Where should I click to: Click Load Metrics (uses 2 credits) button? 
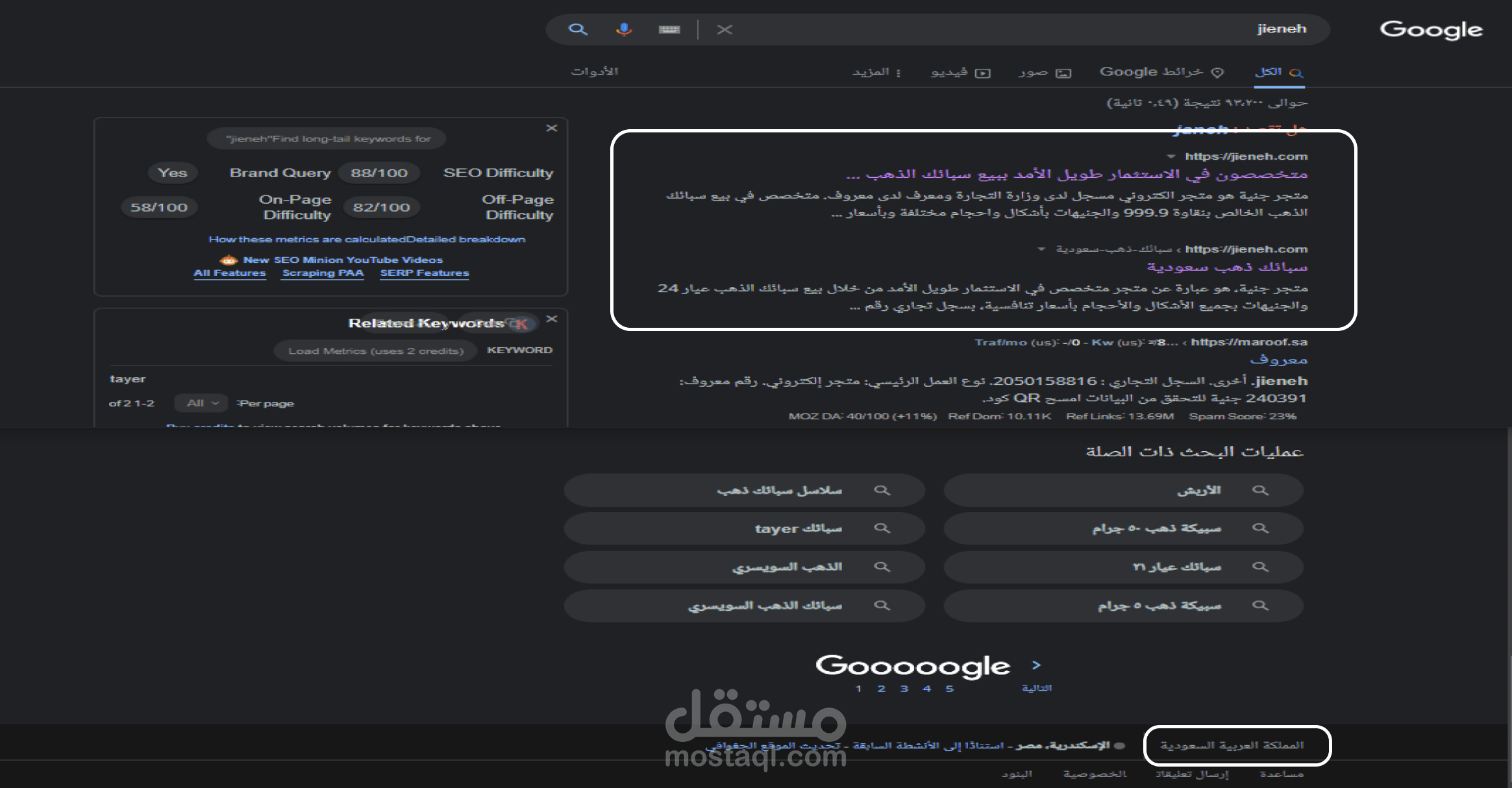(x=375, y=351)
